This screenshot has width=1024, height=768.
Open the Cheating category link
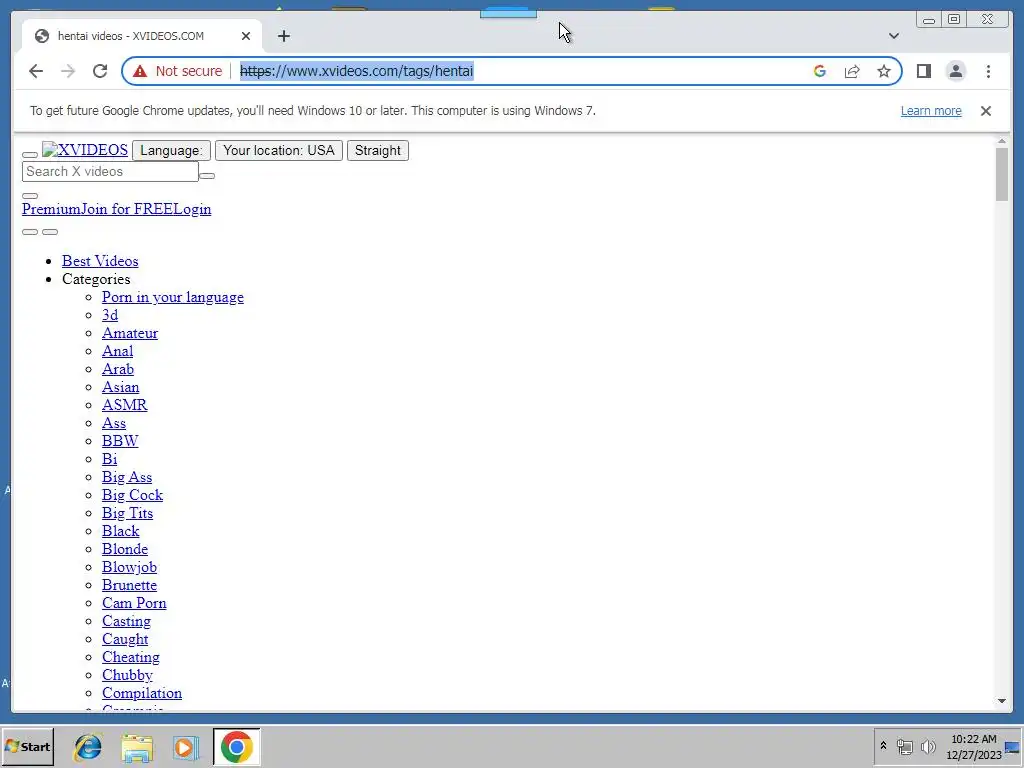[x=131, y=657]
